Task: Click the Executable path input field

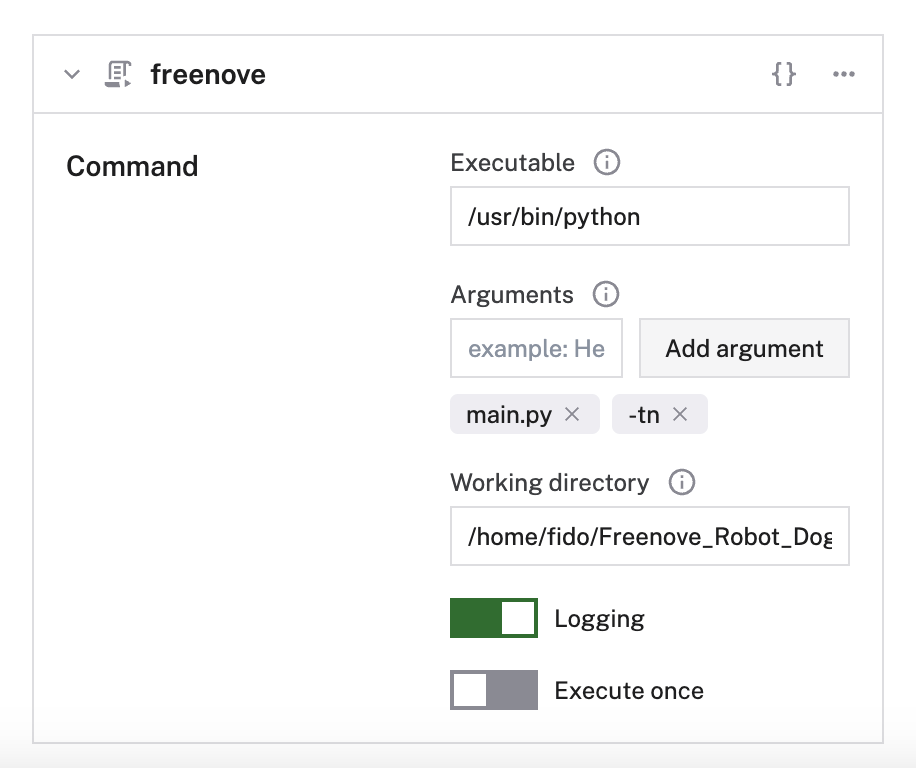Action: point(649,216)
